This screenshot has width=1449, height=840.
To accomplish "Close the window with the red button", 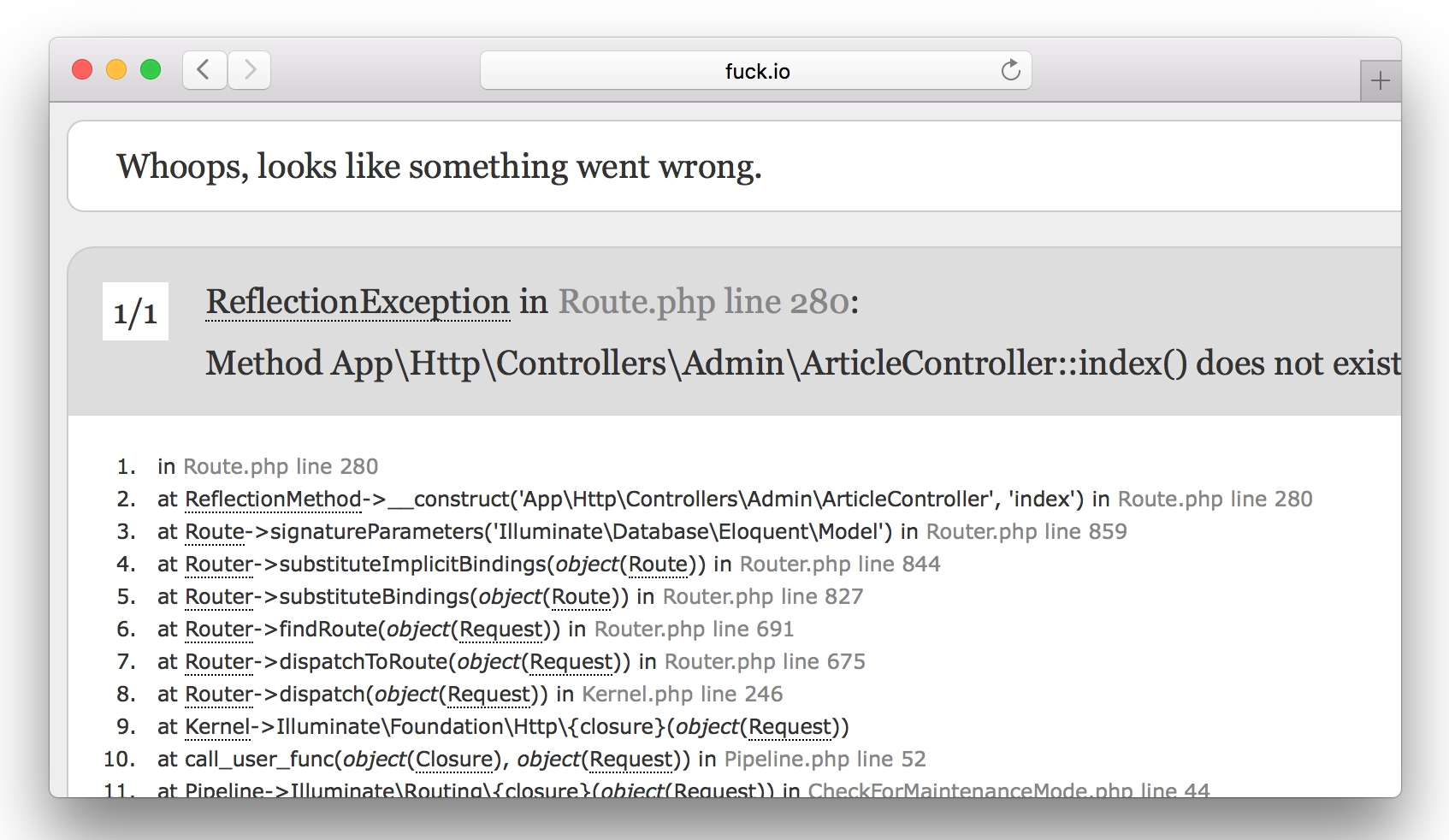I will (82, 69).
